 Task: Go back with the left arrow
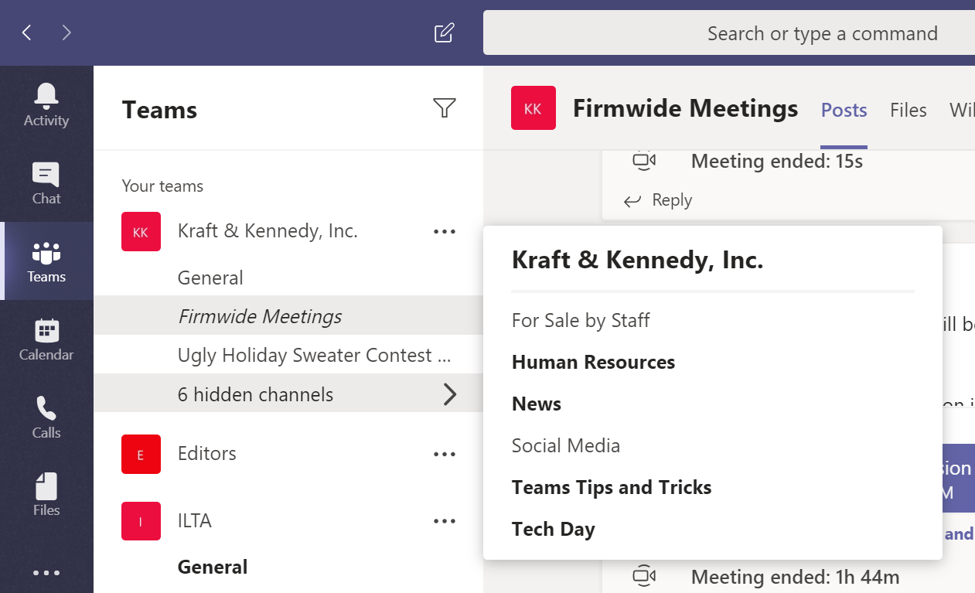[27, 33]
